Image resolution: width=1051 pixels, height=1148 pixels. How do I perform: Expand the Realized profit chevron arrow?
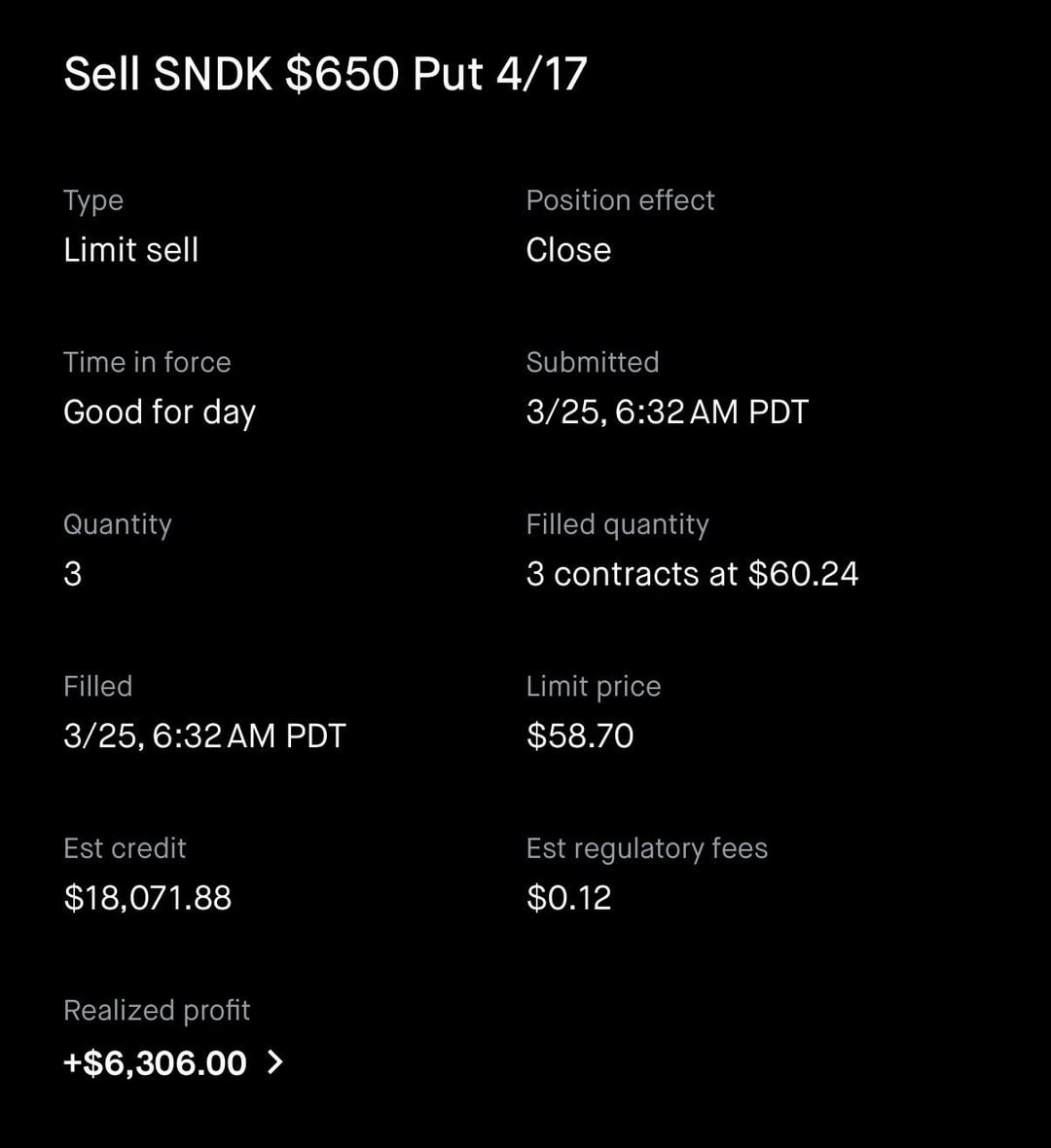[x=275, y=1062]
